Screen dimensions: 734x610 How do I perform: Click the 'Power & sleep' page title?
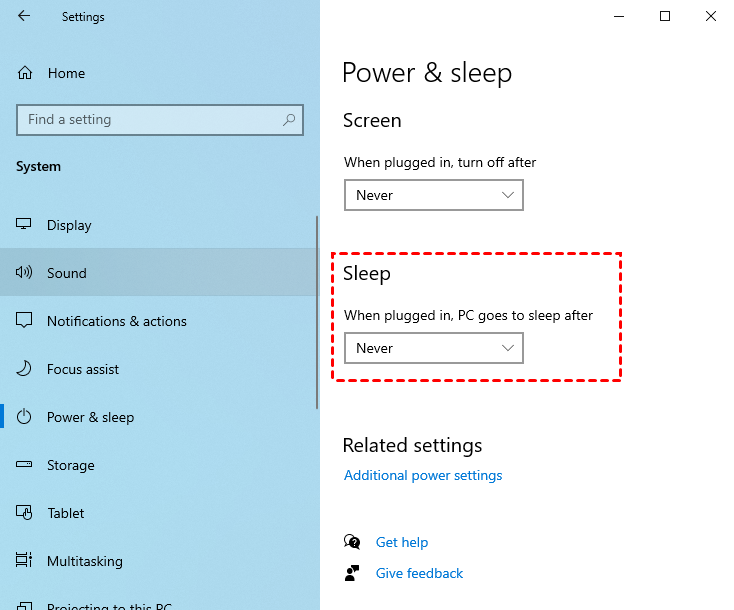[x=427, y=73]
